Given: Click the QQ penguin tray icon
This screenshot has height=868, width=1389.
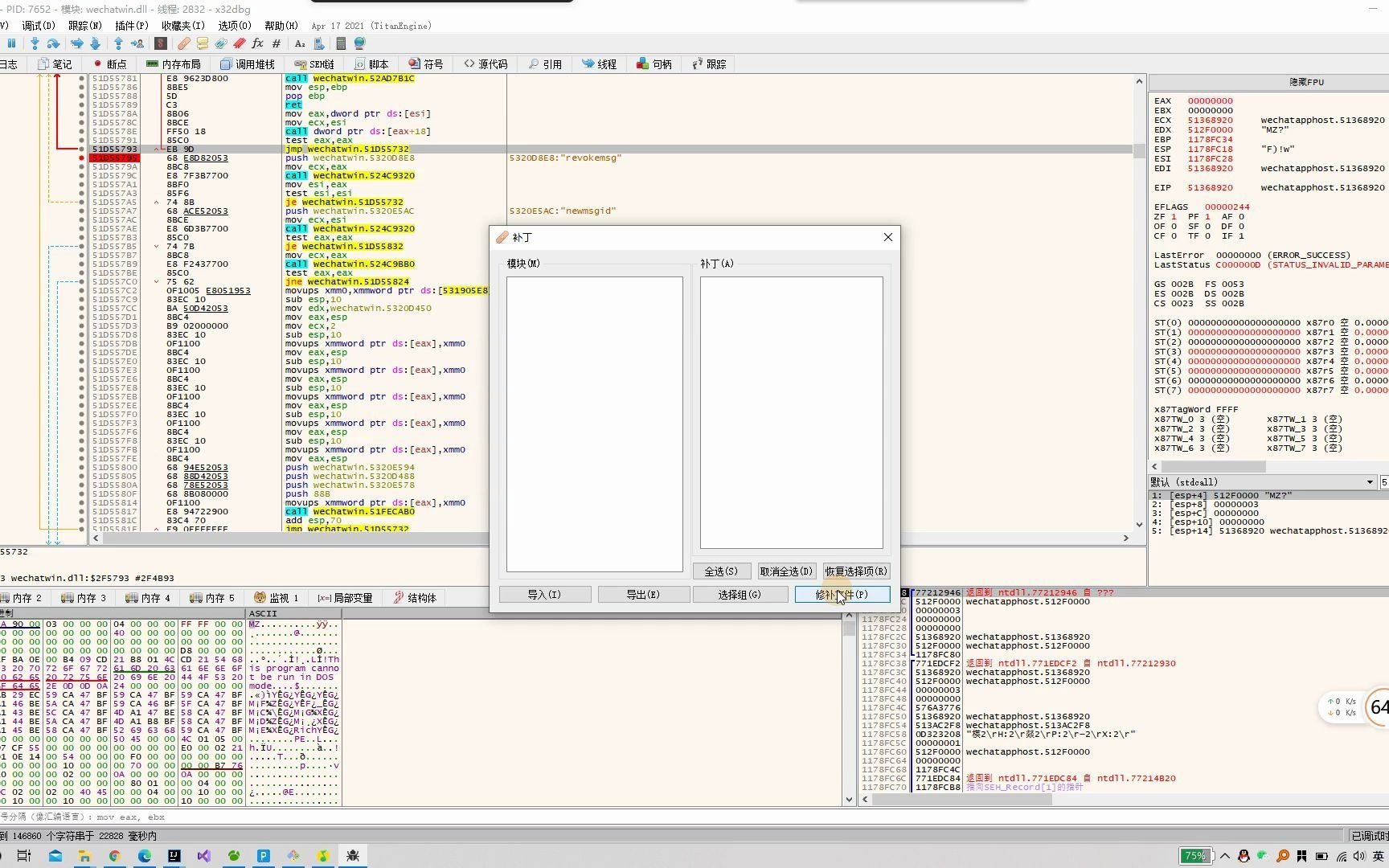Looking at the screenshot, I should point(1244,856).
